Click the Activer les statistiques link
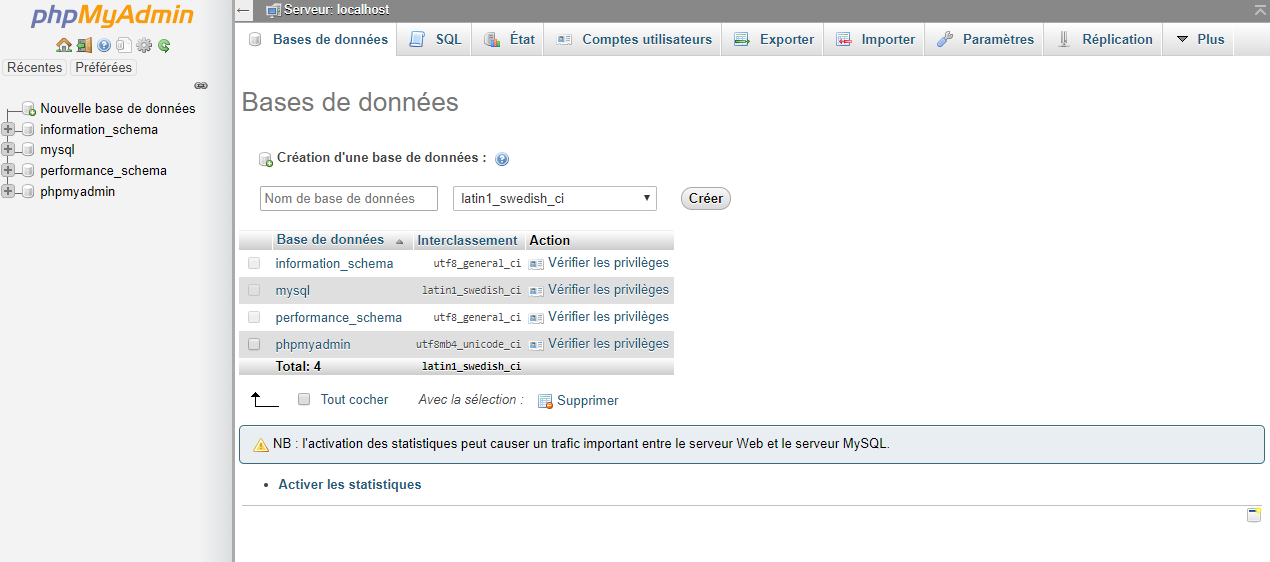 coord(349,484)
